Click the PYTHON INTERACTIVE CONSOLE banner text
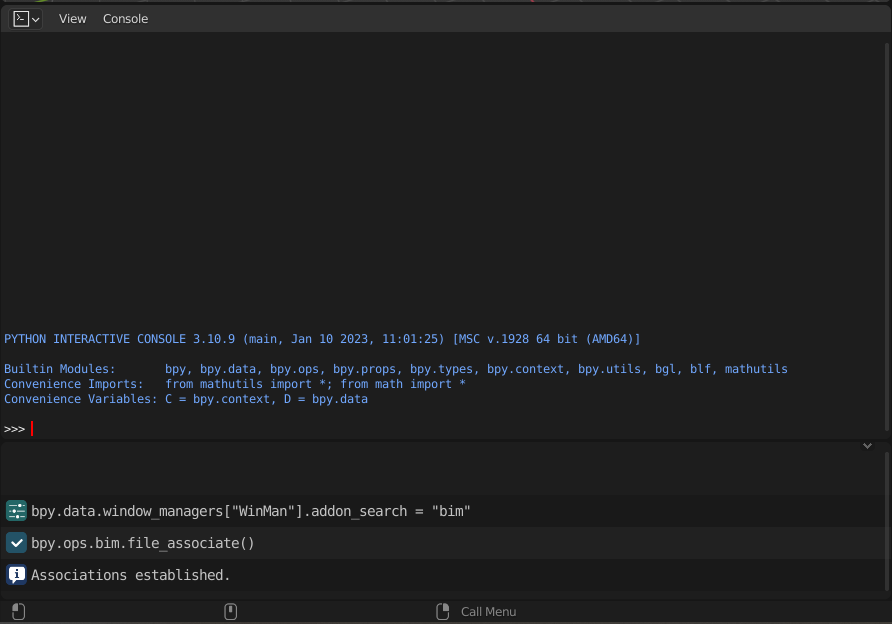The image size is (892, 624). coord(200,338)
